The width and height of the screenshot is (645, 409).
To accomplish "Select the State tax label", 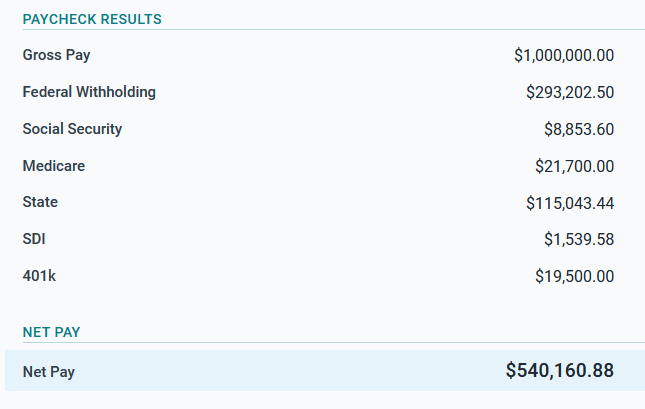I will coord(40,202).
